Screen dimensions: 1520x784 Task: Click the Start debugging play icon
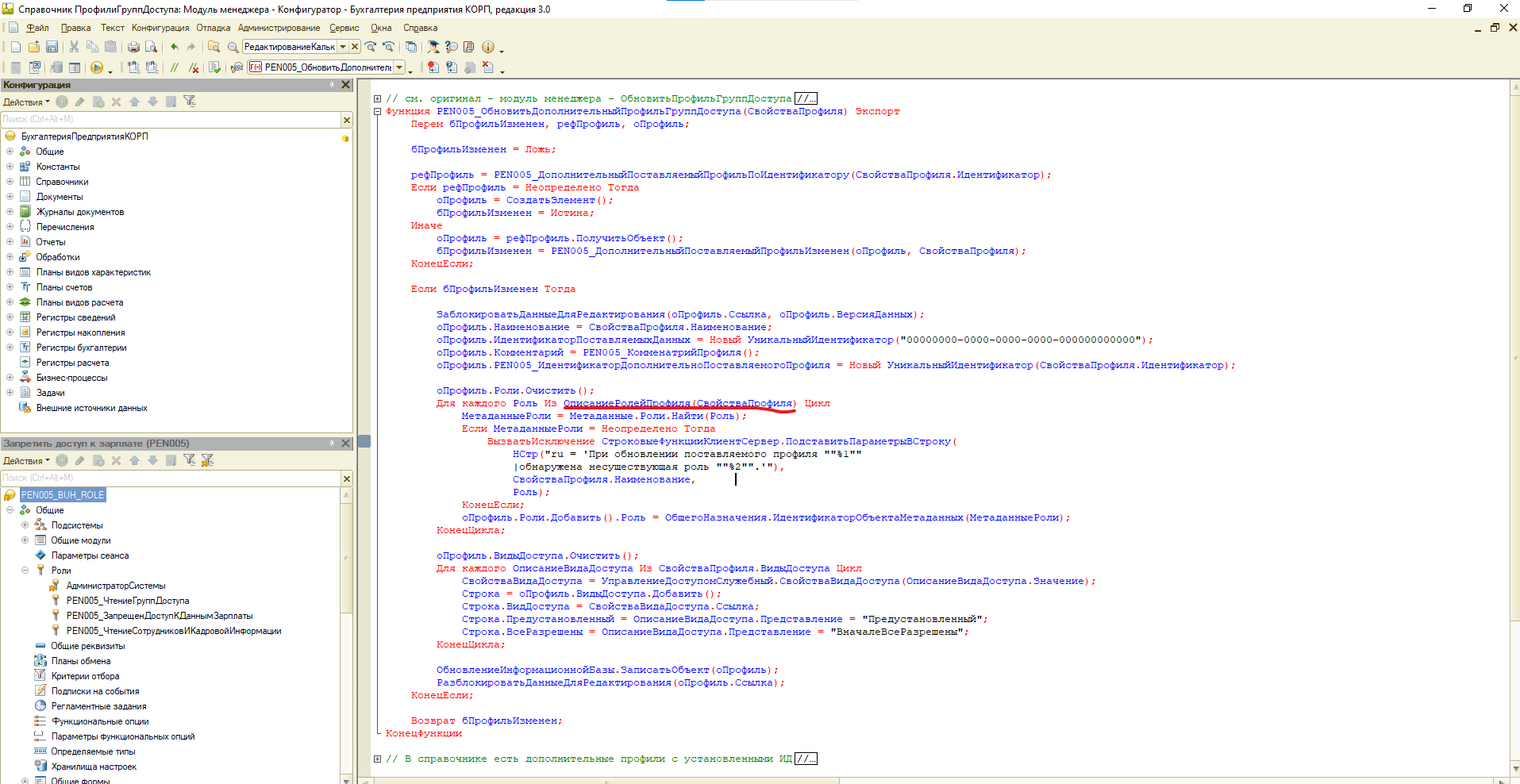click(96, 67)
